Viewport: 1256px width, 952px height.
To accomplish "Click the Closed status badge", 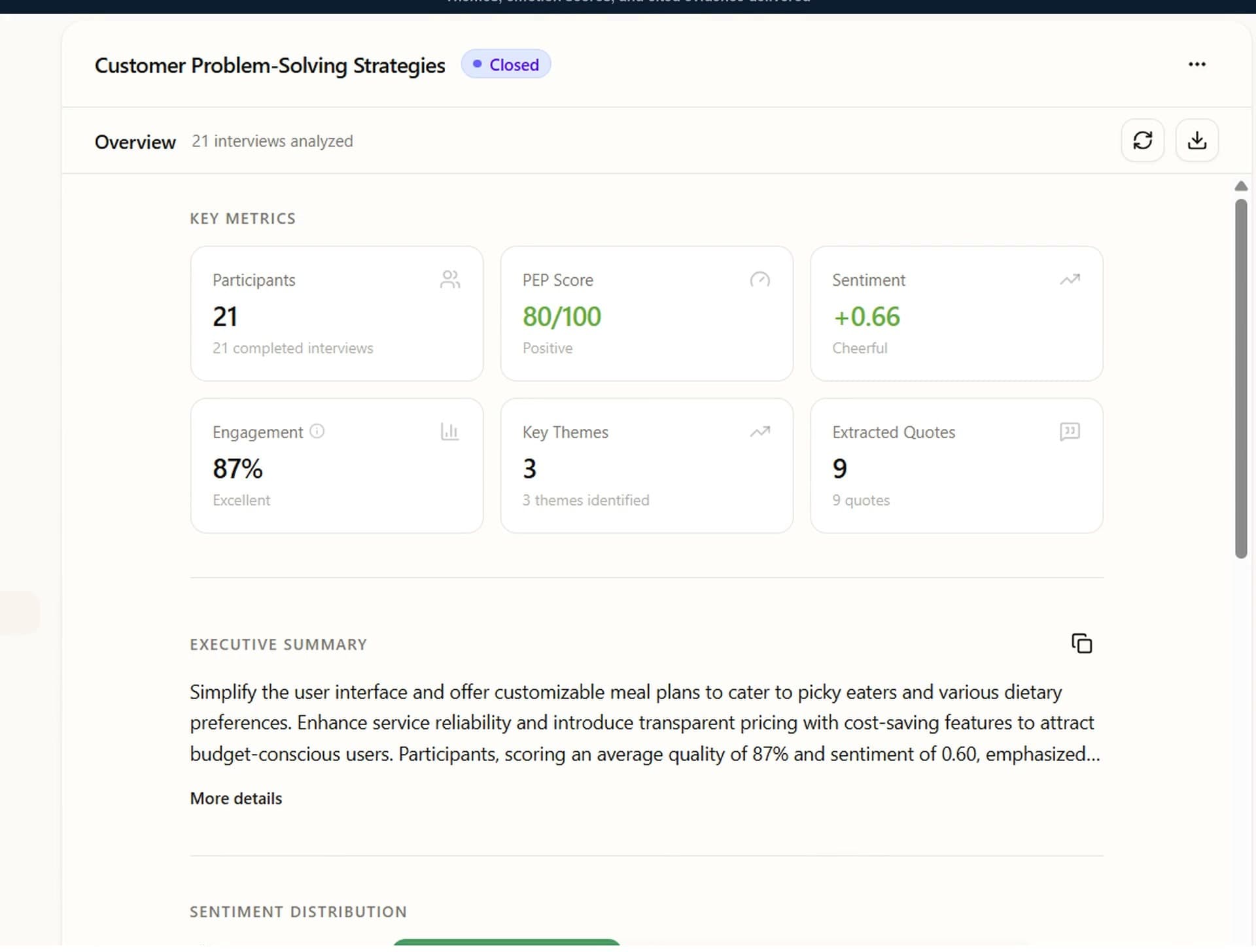I will point(506,63).
